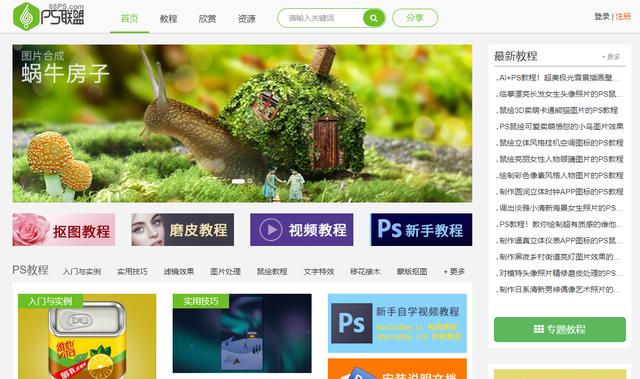
Task: Open the aurora night 实用技巧 thumbnail
Action: [x=242, y=333]
